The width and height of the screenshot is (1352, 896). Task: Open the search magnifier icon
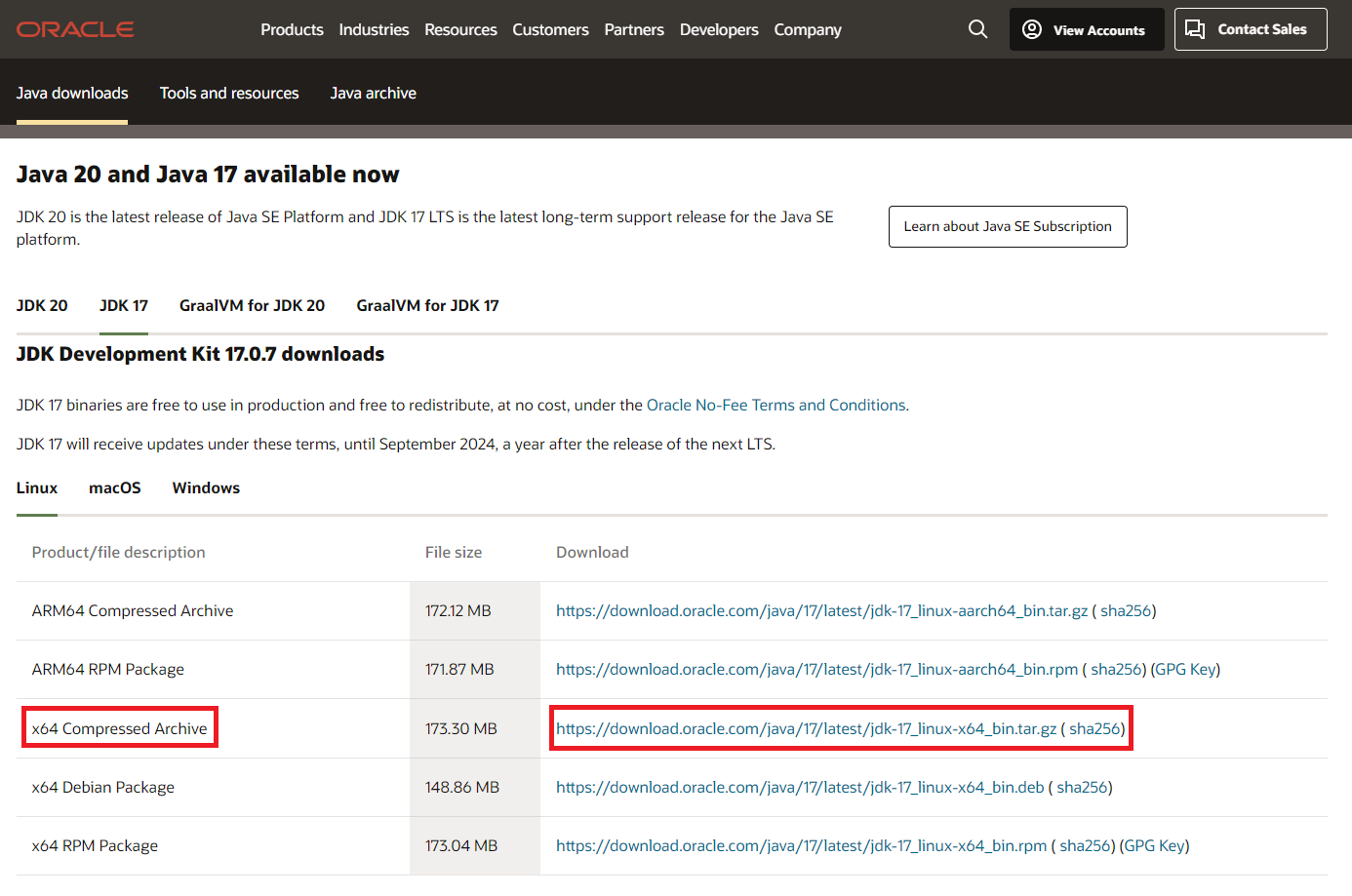[x=977, y=29]
